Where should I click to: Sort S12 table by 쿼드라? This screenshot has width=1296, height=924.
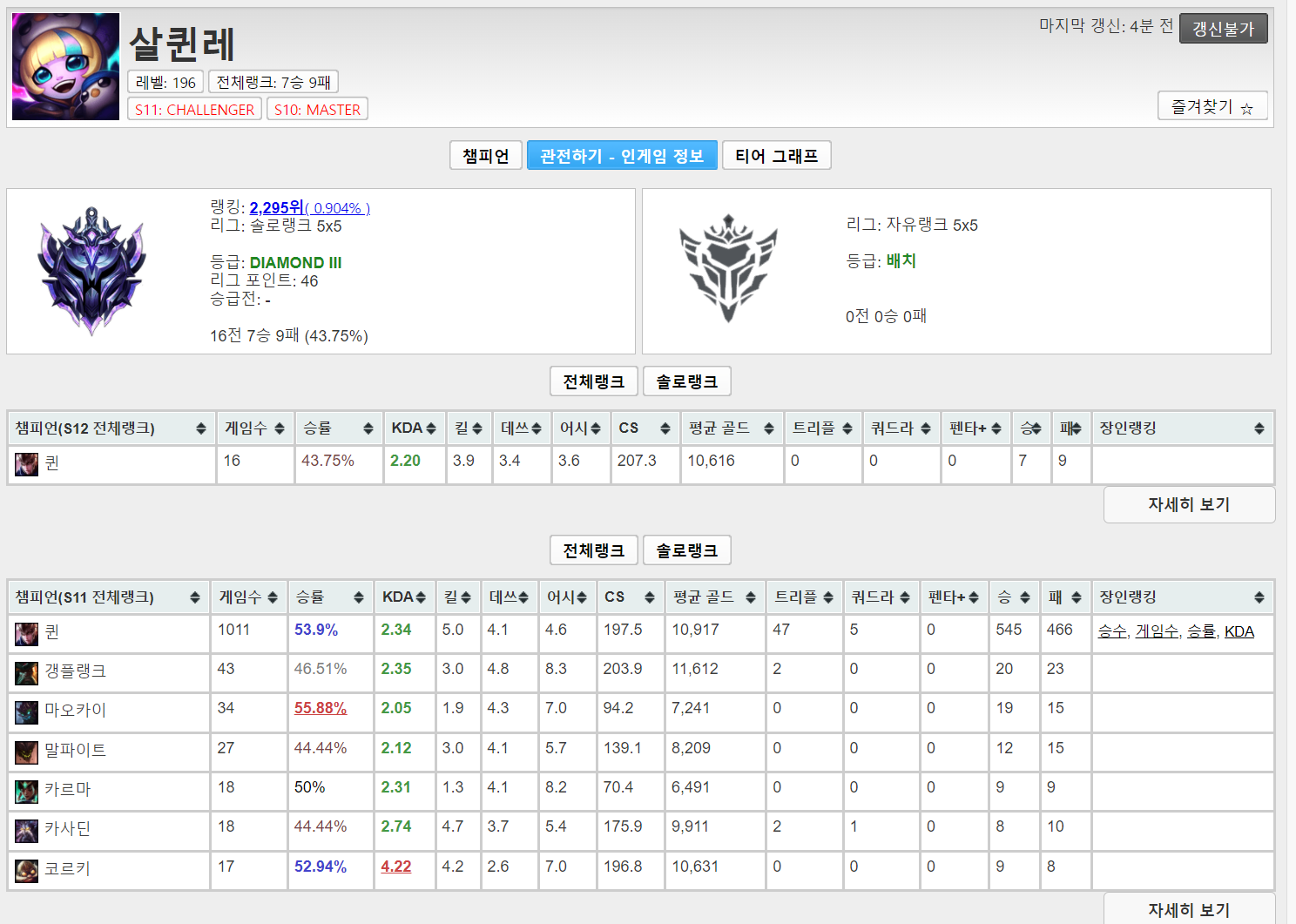[901, 428]
